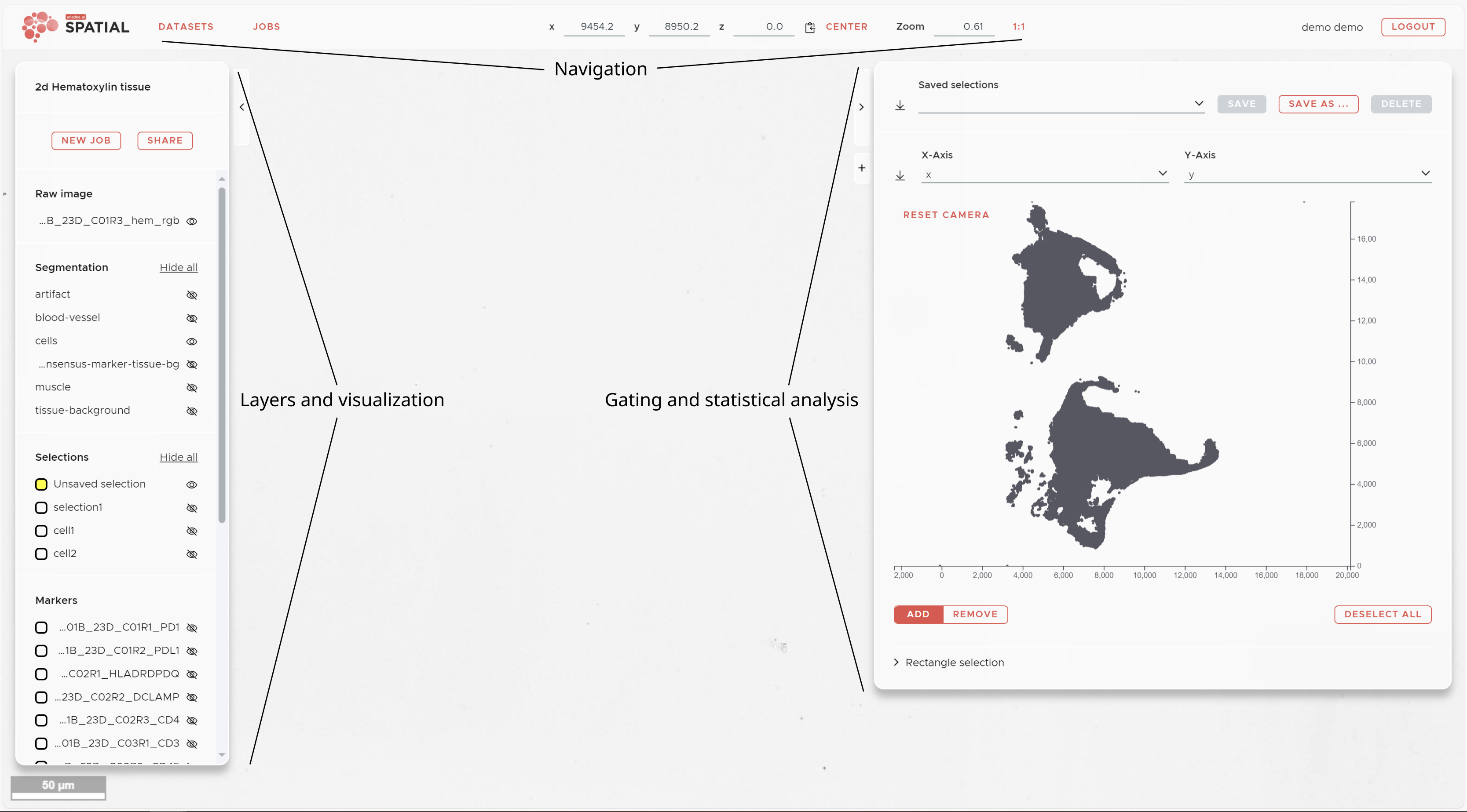Show the artifact segmentation layer eye icon
This screenshot has height=812, width=1467.
pos(192,295)
